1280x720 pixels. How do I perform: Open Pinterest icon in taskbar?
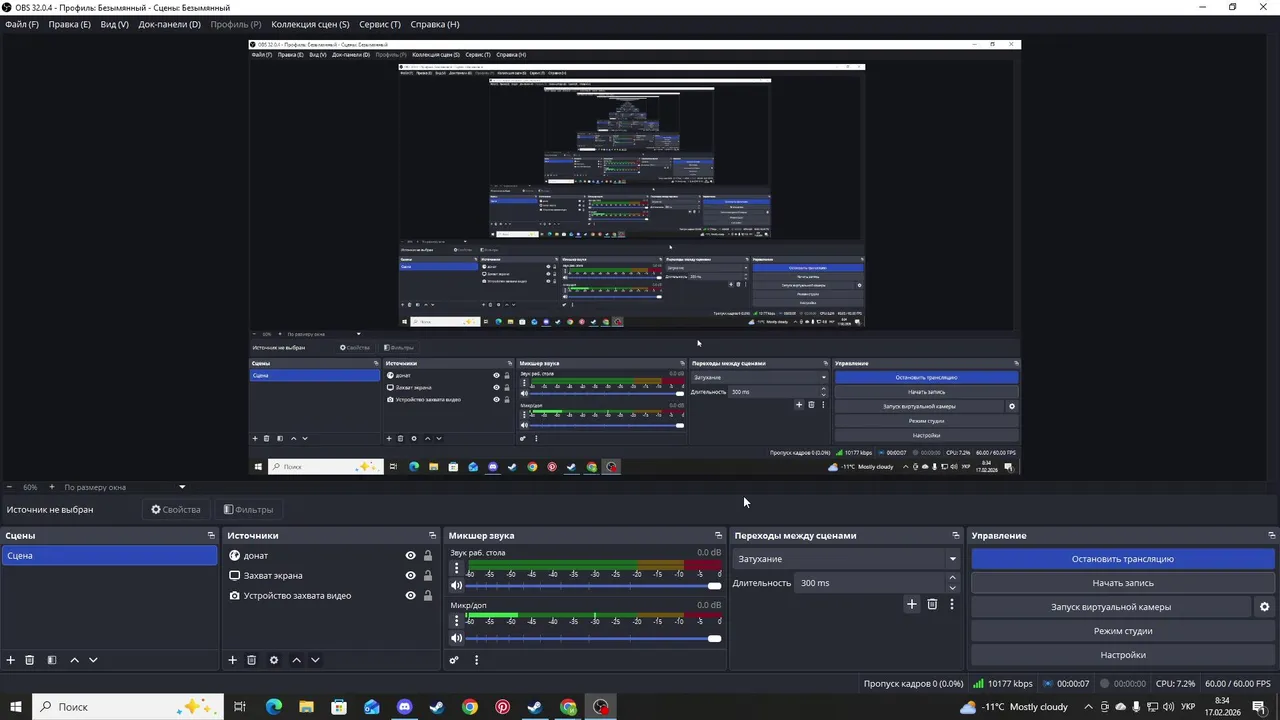(x=503, y=707)
